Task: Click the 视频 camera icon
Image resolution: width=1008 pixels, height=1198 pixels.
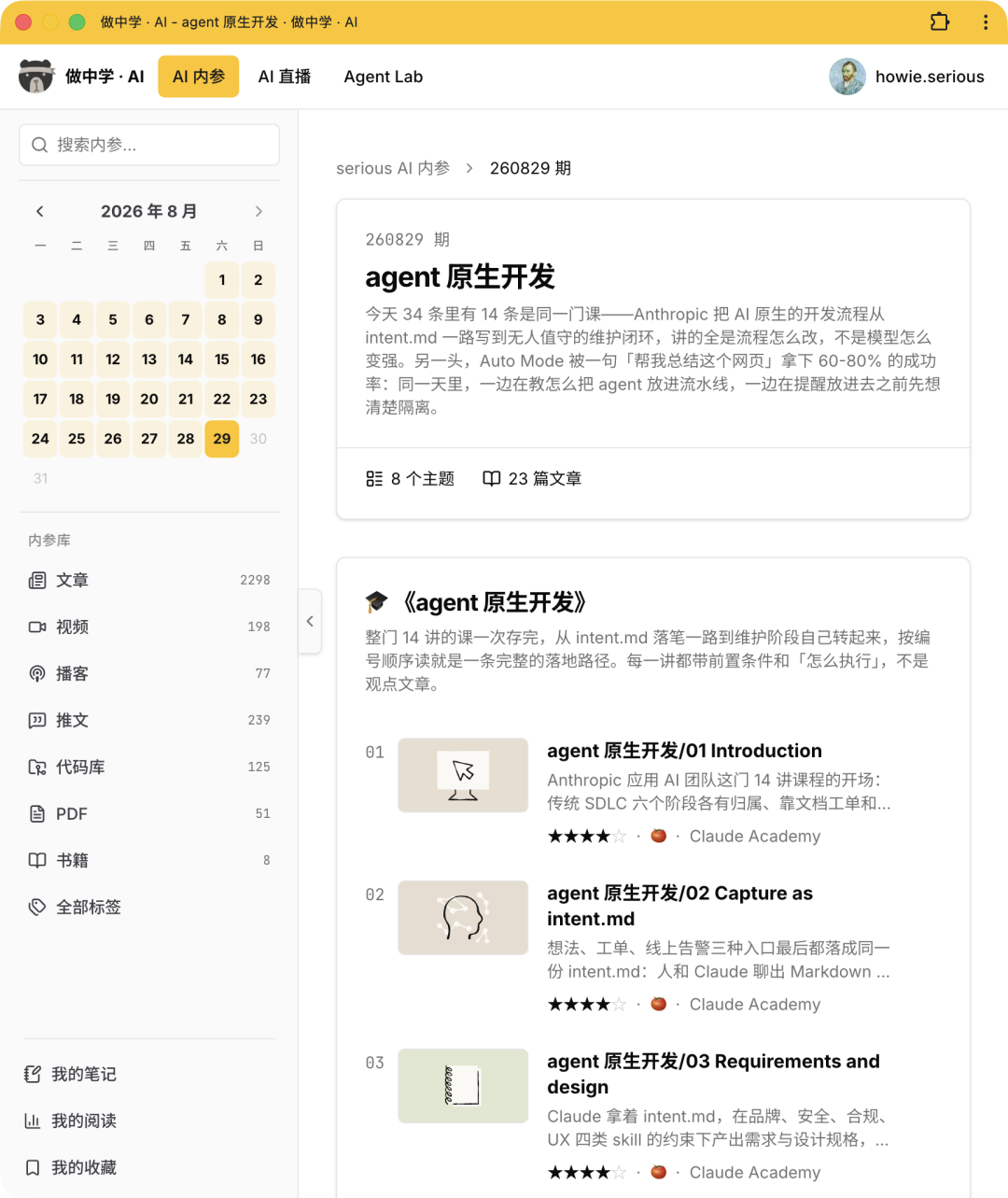Action: 37,627
